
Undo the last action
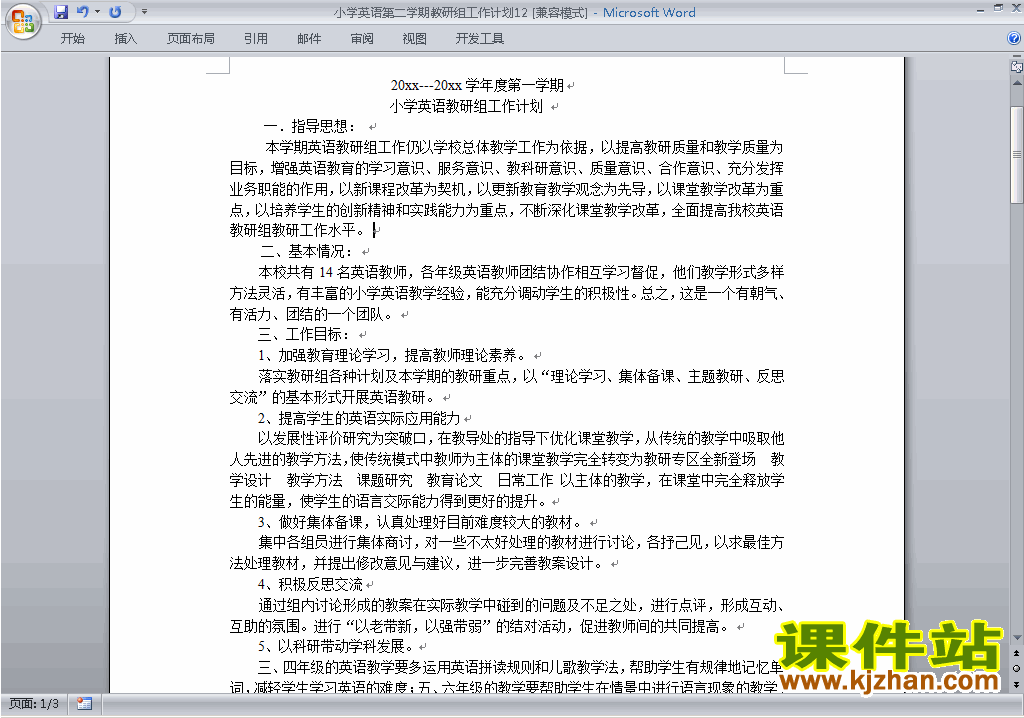tap(82, 12)
